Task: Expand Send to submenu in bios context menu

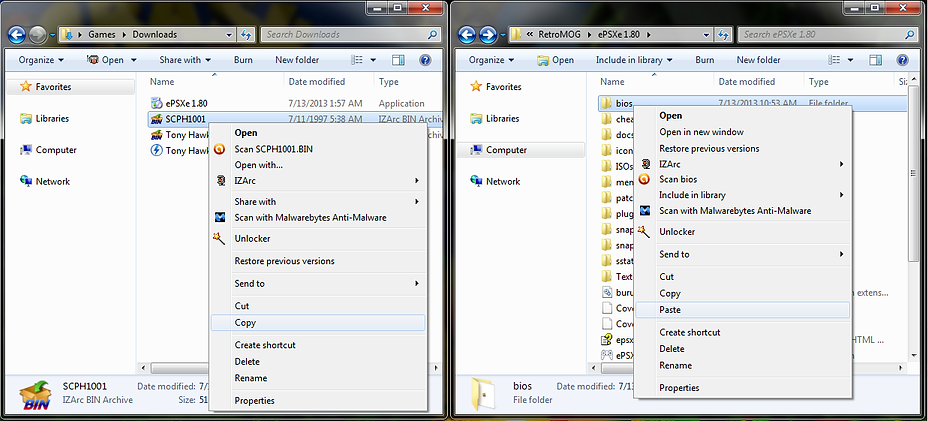Action: pos(742,254)
